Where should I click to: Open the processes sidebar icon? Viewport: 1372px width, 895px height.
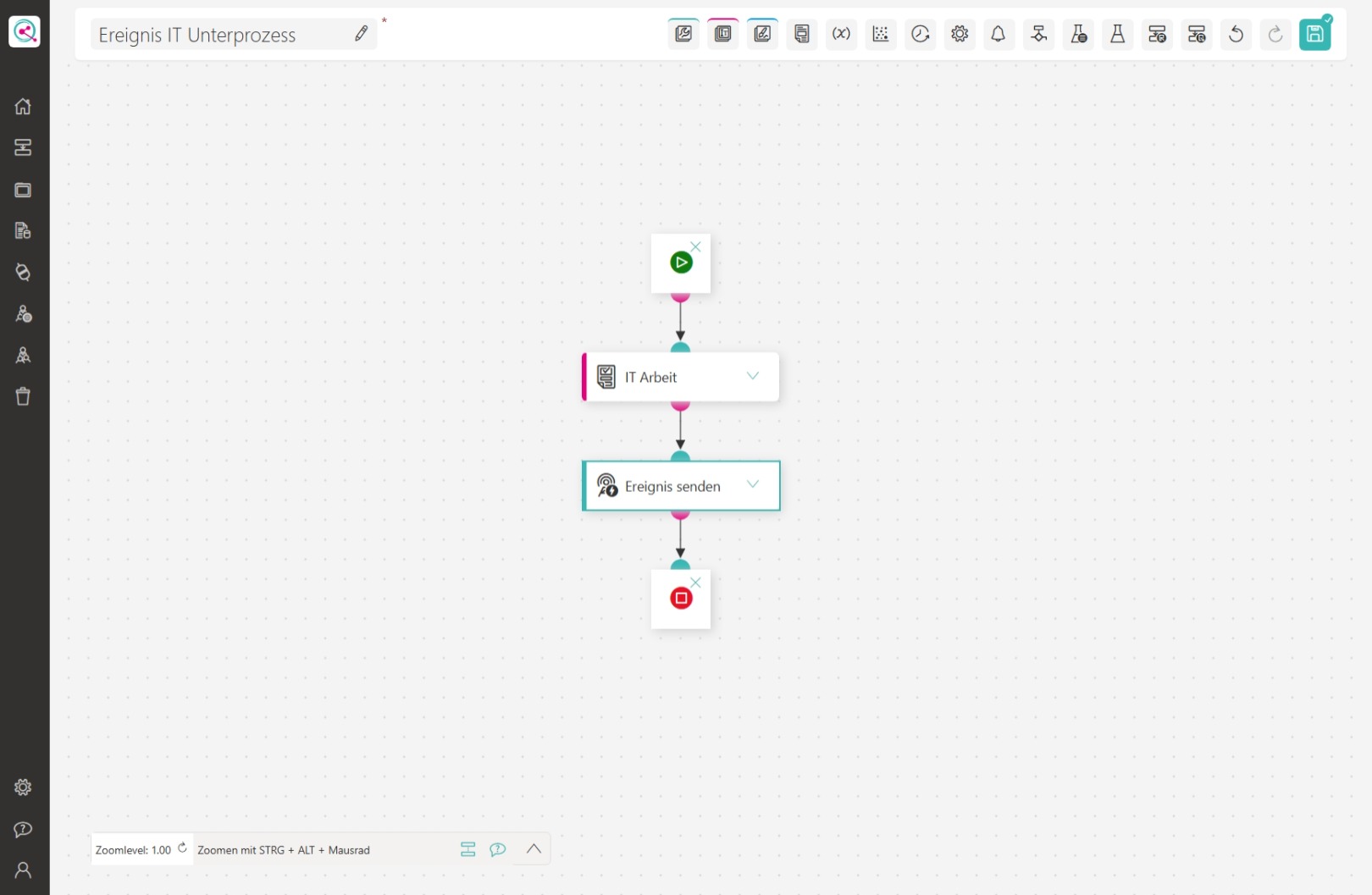tap(23, 147)
